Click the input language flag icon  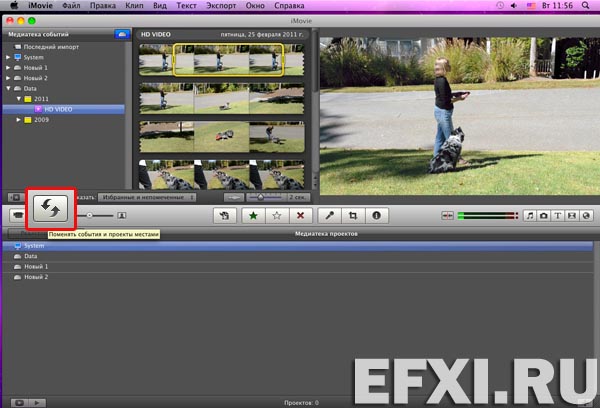point(531,6)
